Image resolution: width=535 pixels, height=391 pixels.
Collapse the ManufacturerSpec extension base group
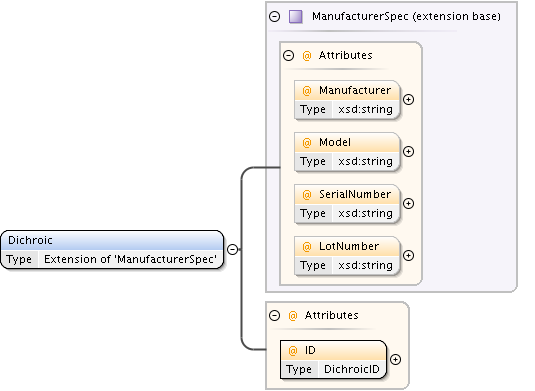coord(274,16)
